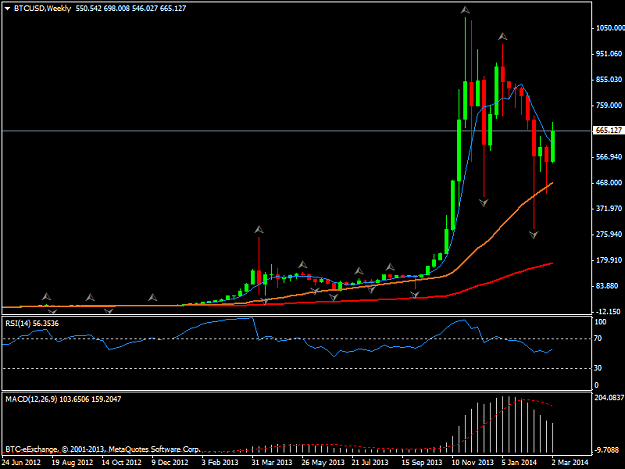The width and height of the screenshot is (625, 469).
Task: Click the 759.000 price scale label
Action: click(609, 105)
